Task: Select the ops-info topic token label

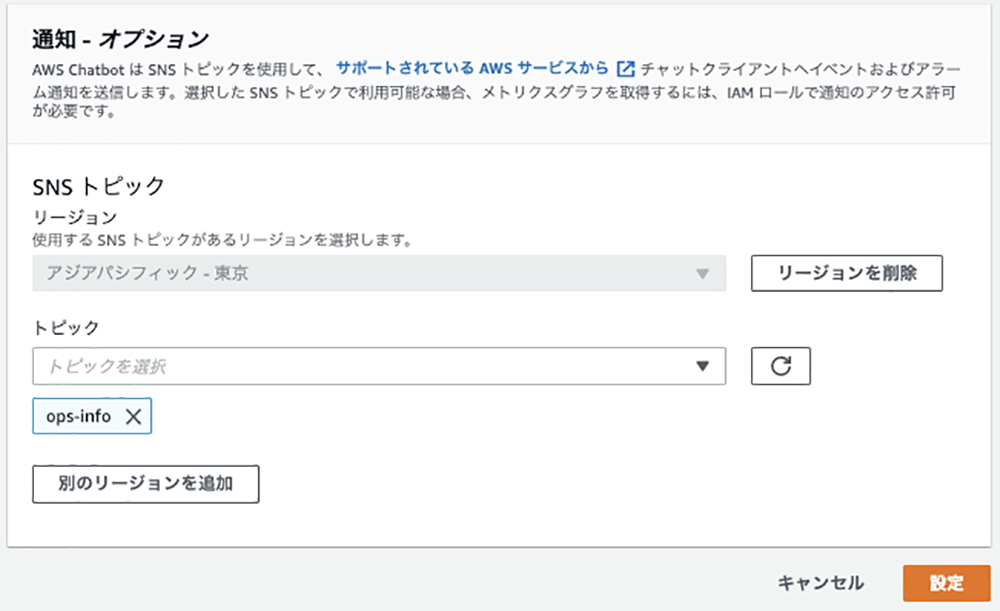Action: [x=78, y=416]
